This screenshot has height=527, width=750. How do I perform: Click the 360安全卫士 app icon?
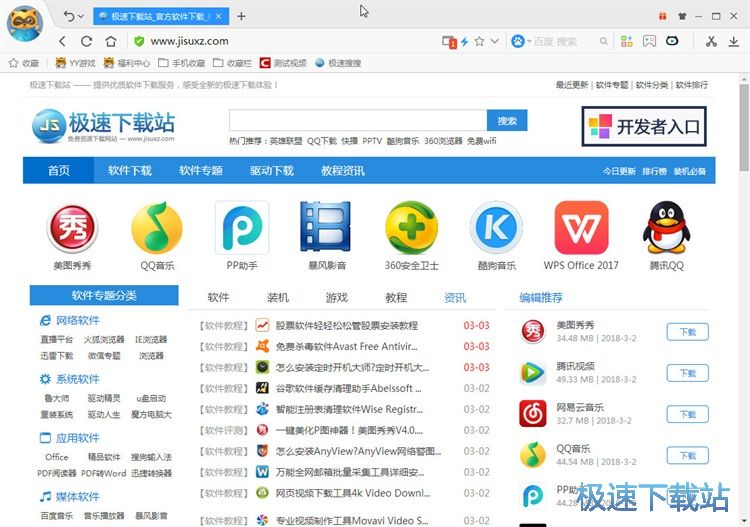pyautogui.click(x=411, y=227)
